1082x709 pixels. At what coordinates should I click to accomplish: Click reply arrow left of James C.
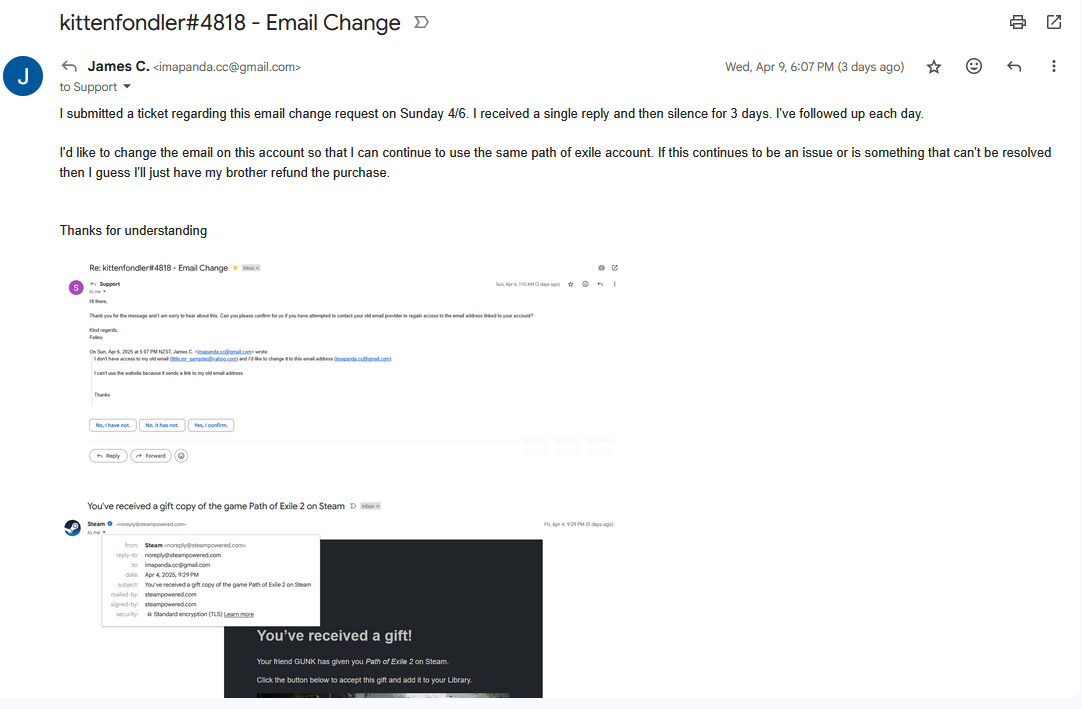click(x=68, y=66)
